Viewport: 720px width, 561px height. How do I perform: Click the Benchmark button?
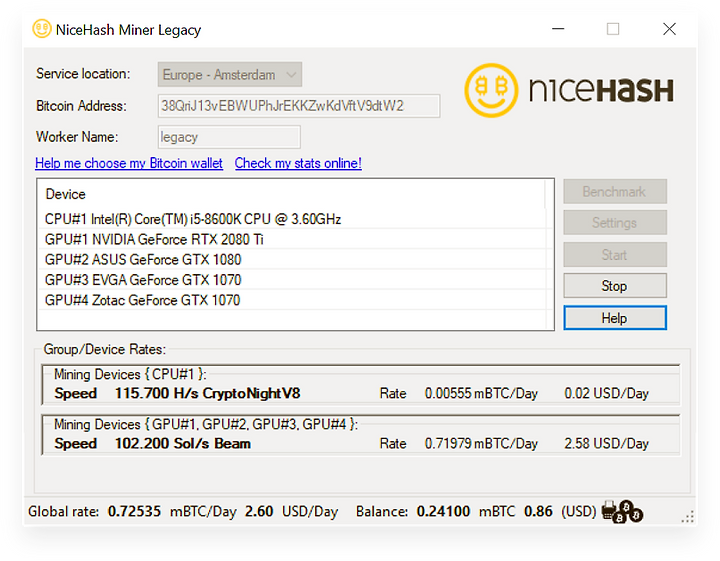(615, 191)
